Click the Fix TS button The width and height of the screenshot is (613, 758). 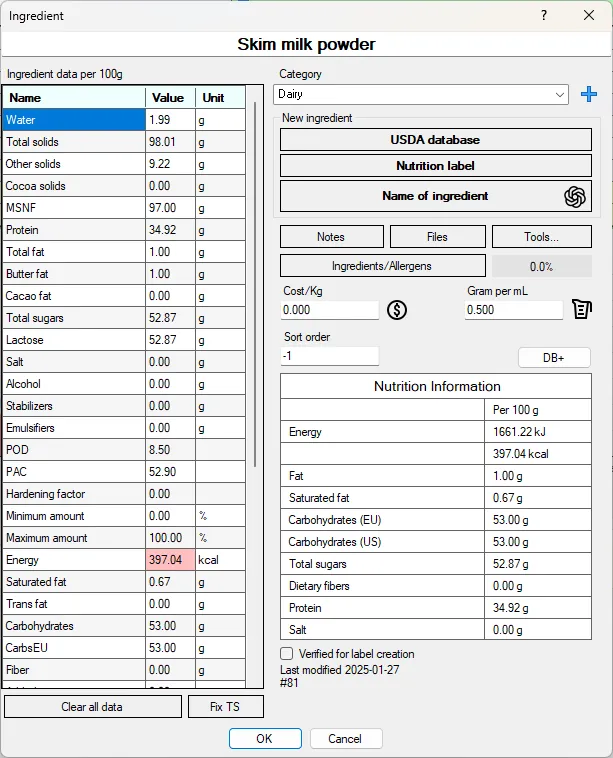(226, 707)
